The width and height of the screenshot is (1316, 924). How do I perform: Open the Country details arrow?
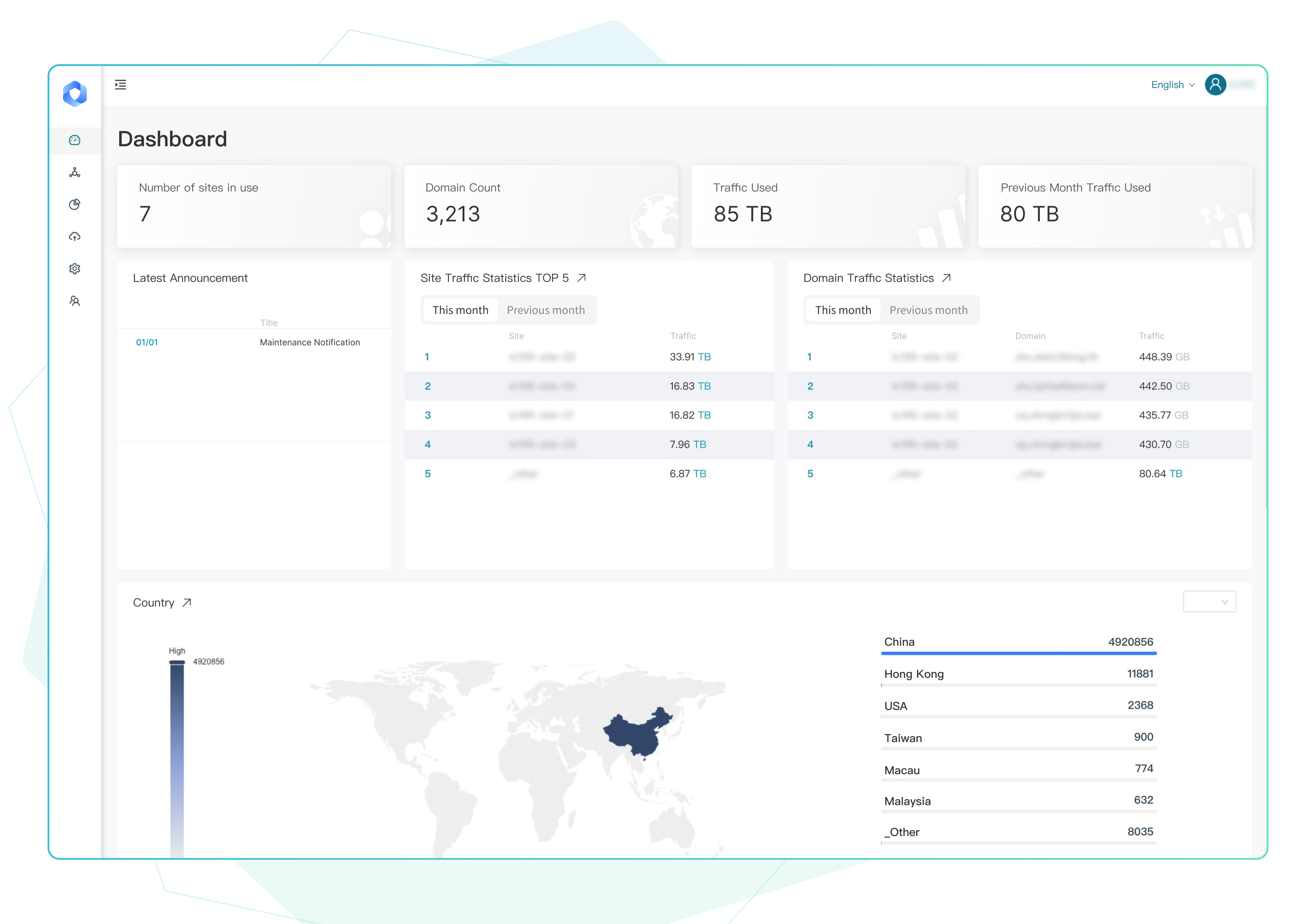[x=187, y=603]
